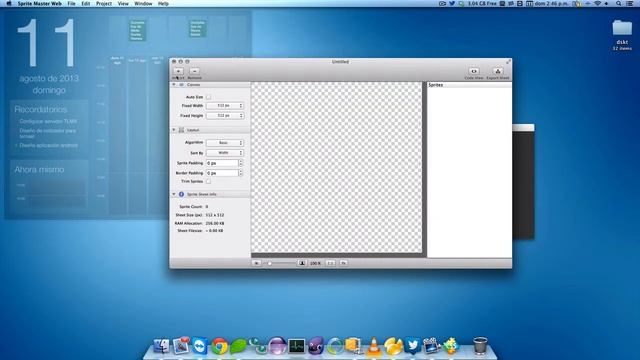Click the RAM Allocation 256.00 KB value
Image resolution: width=640 pixels, height=360 pixels.
215,224
